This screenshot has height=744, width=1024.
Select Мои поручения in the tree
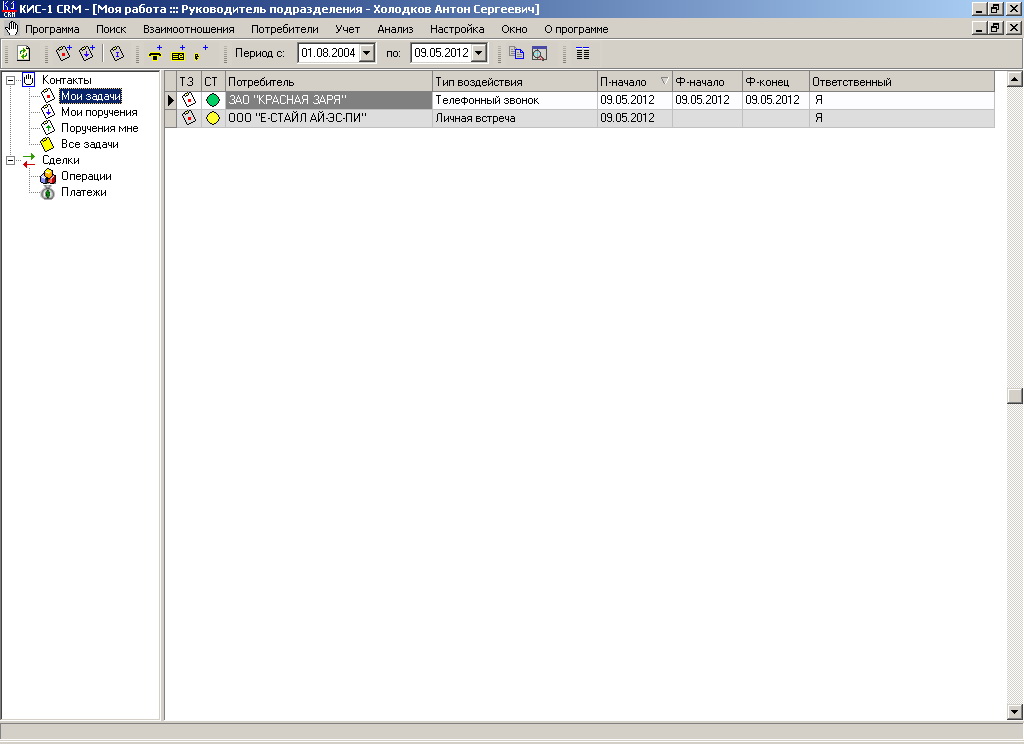99,112
